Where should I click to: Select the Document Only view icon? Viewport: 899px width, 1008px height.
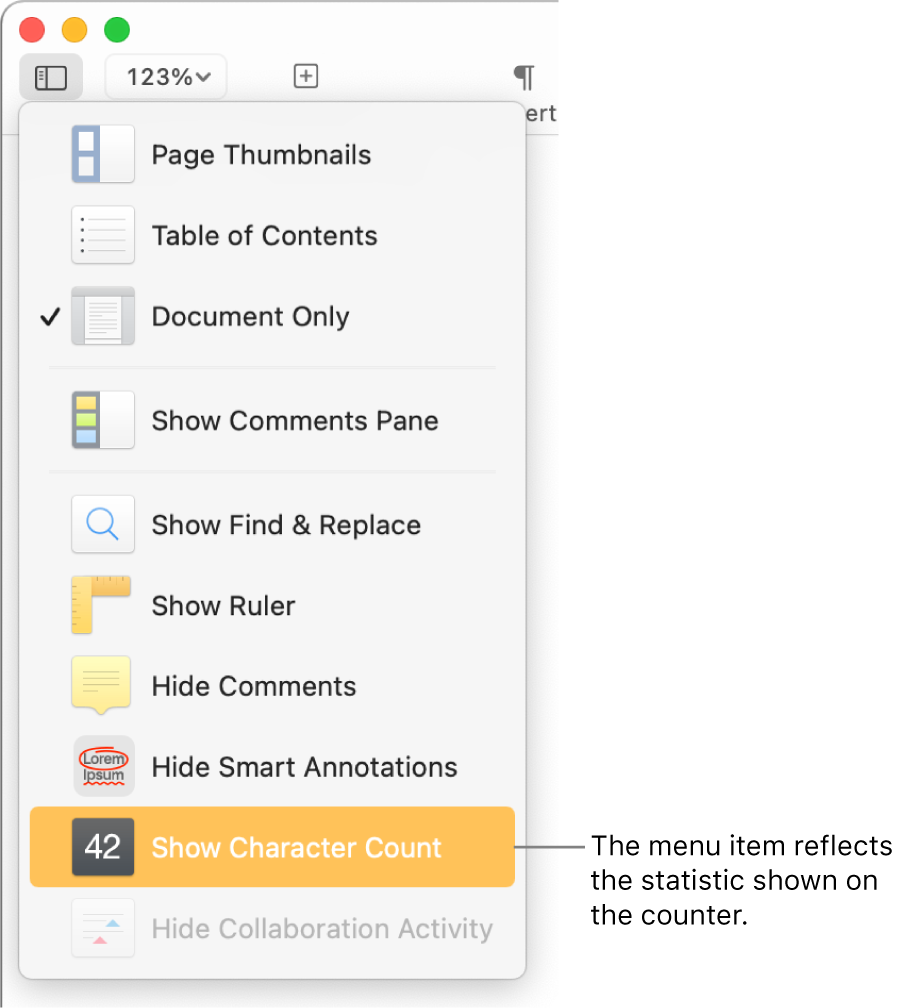pyautogui.click(x=103, y=316)
